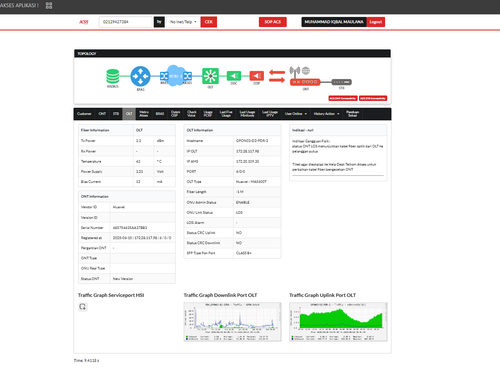The image size is (500, 370).
Task: Open the application grid icon in top bar
Action: (49, 5)
